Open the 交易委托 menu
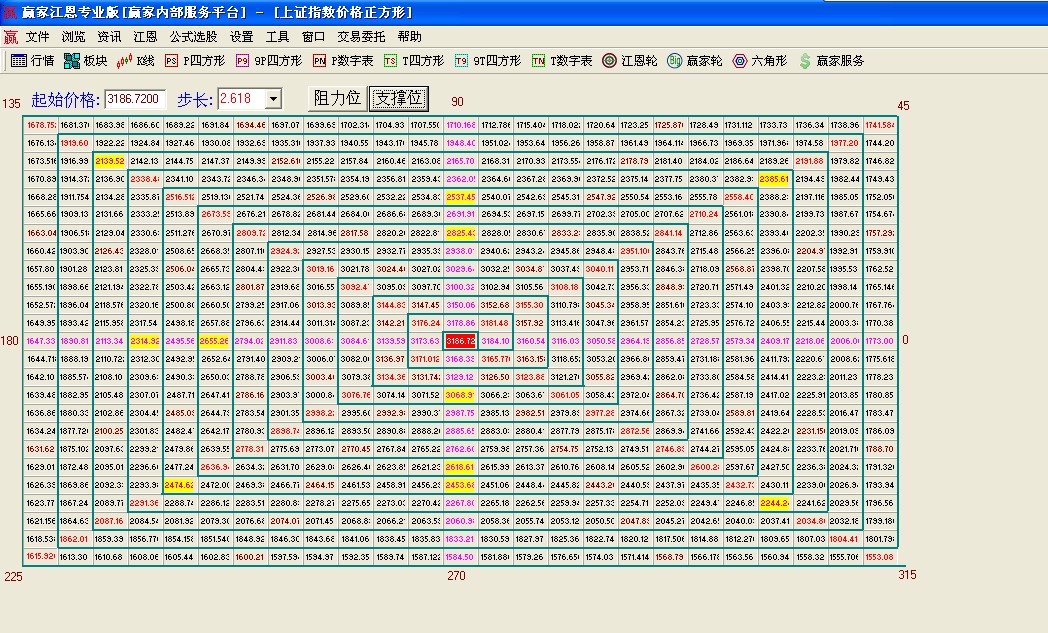Screen dimensions: 1048x633 [361, 36]
